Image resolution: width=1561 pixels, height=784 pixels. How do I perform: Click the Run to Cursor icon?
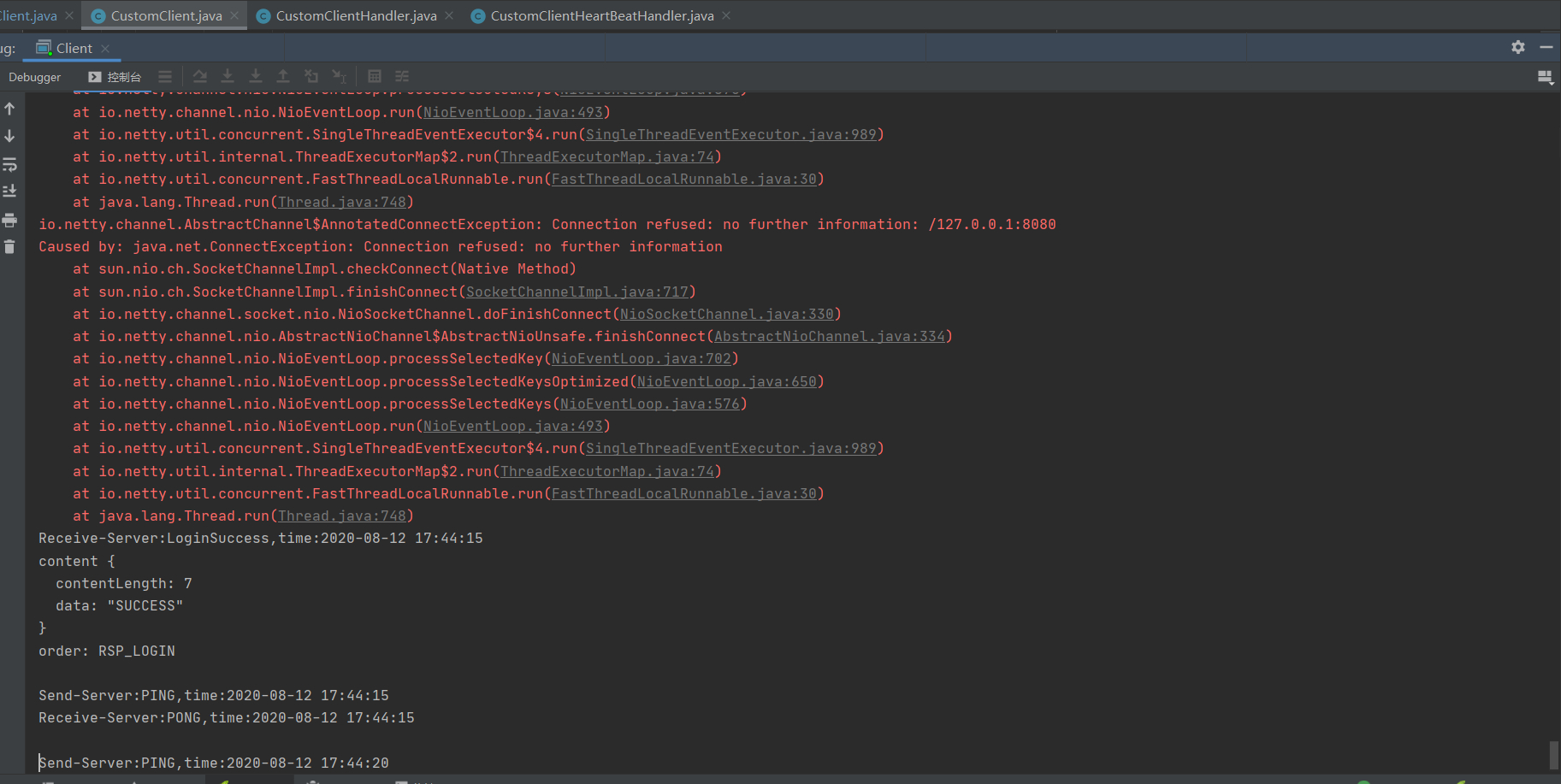[339, 77]
